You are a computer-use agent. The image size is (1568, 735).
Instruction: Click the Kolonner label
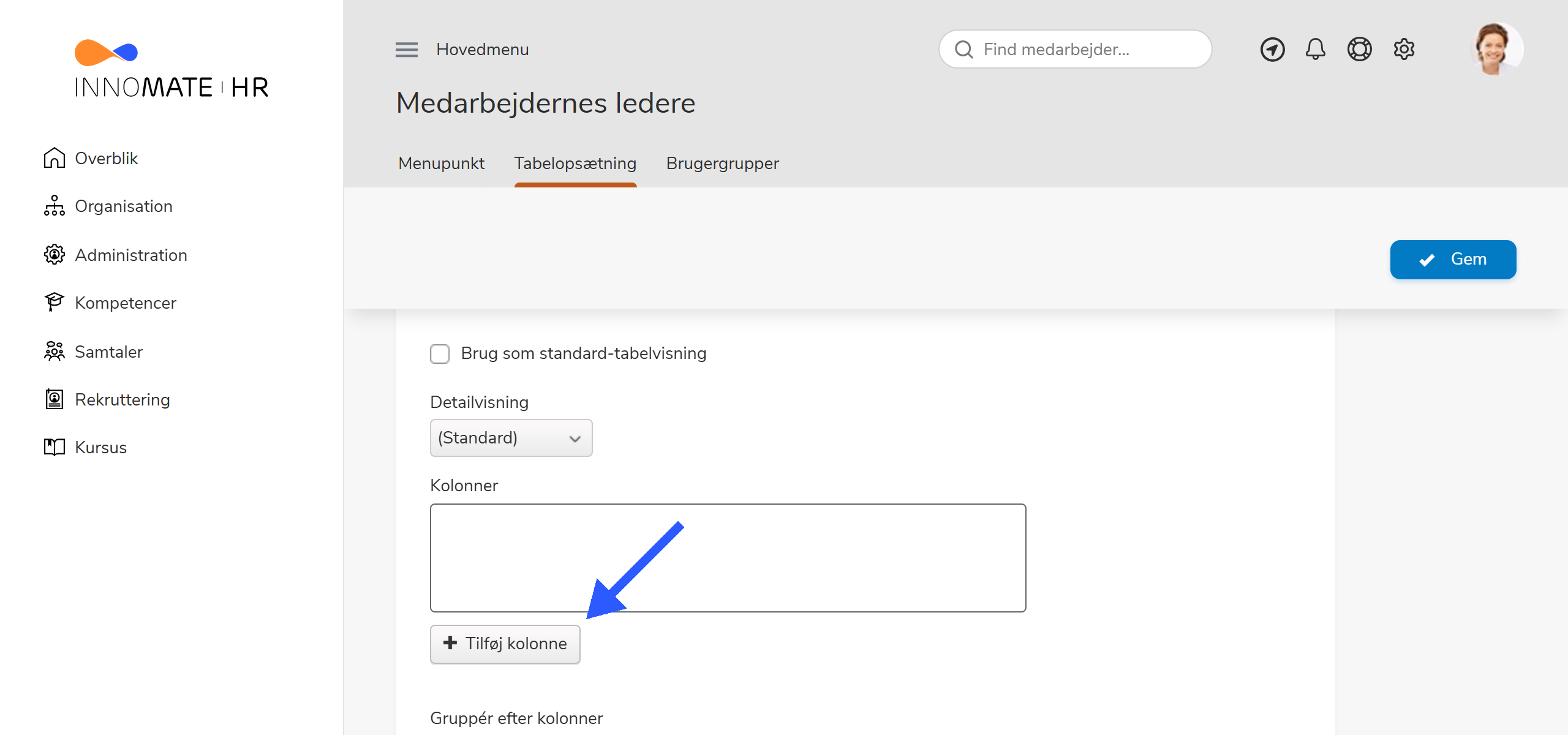click(464, 486)
